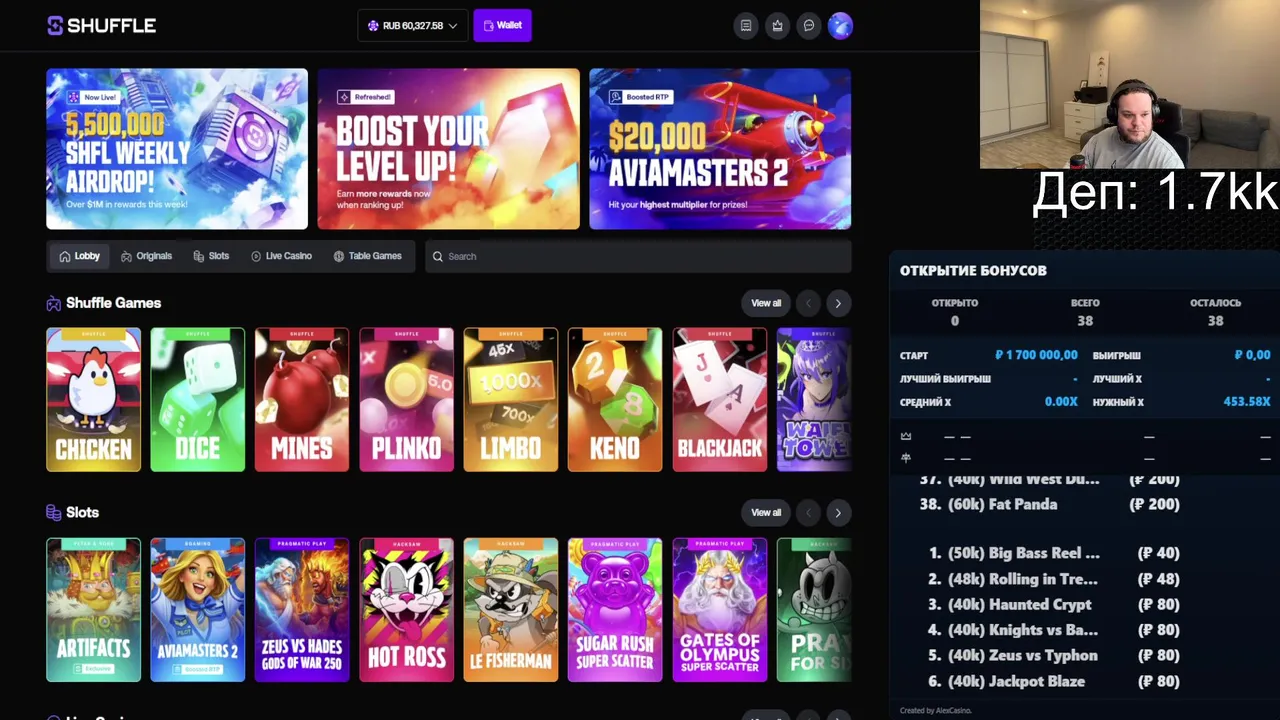This screenshot has width=1280, height=720.
Task: Open the Aviamasters 2 slot tile
Action: click(x=198, y=610)
